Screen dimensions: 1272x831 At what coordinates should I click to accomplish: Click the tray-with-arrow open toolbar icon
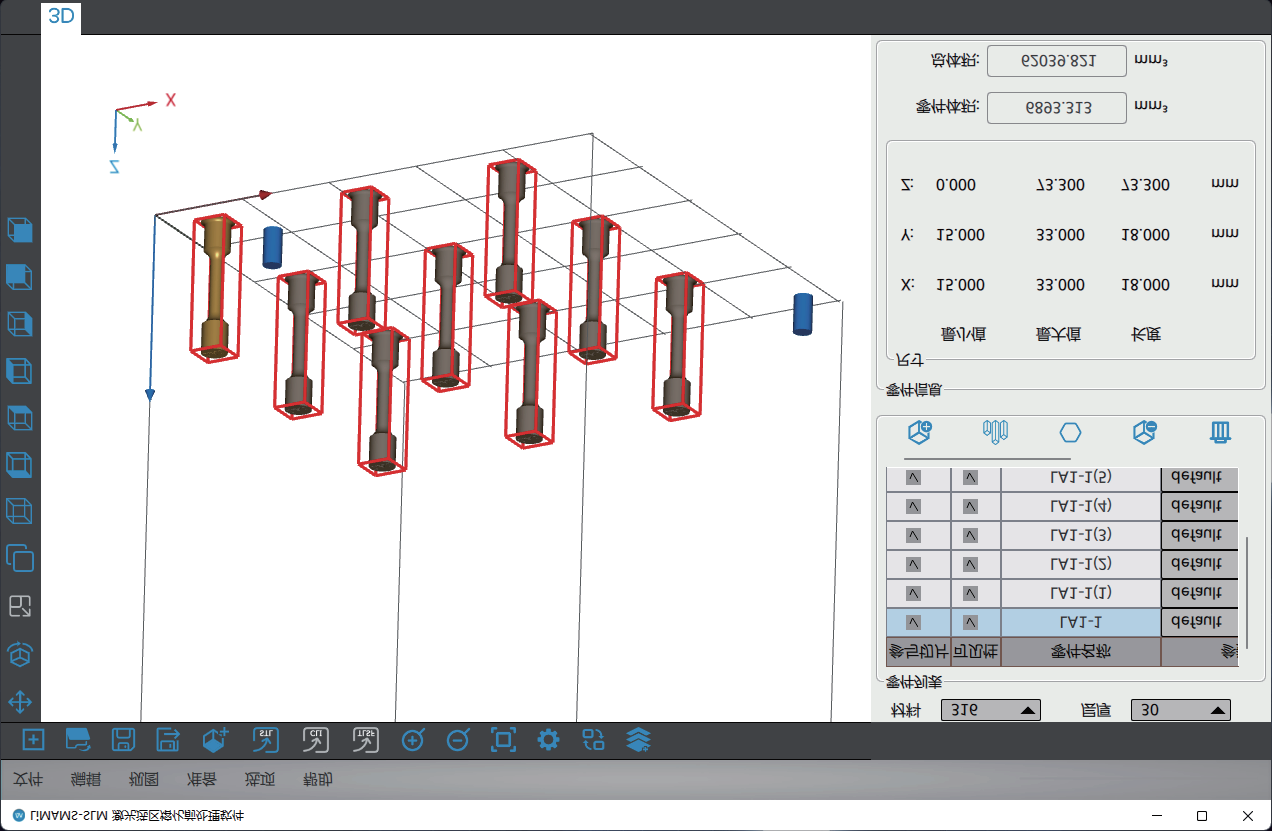coord(78,740)
